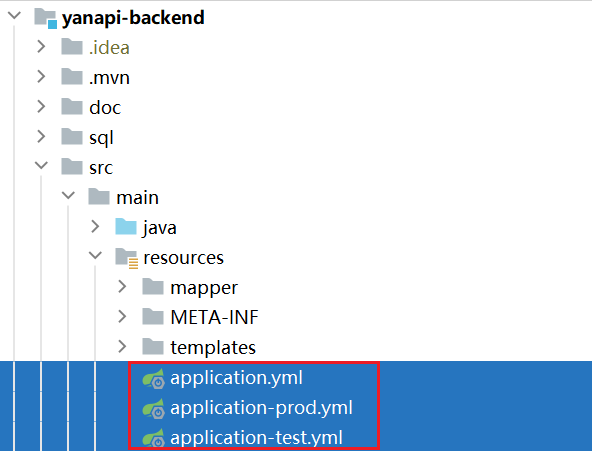Click the mapper folder icon
The width and height of the screenshot is (592, 451).
[153, 287]
